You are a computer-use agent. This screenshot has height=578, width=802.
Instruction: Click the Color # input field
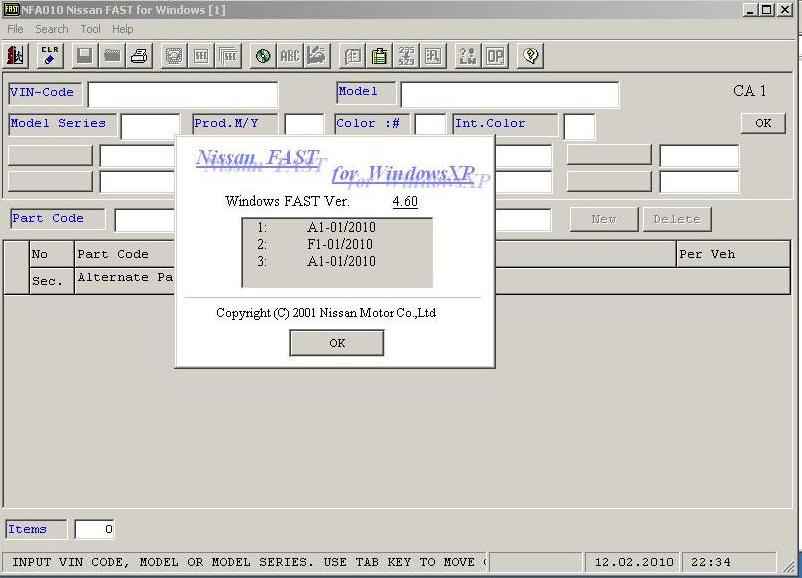tap(430, 126)
